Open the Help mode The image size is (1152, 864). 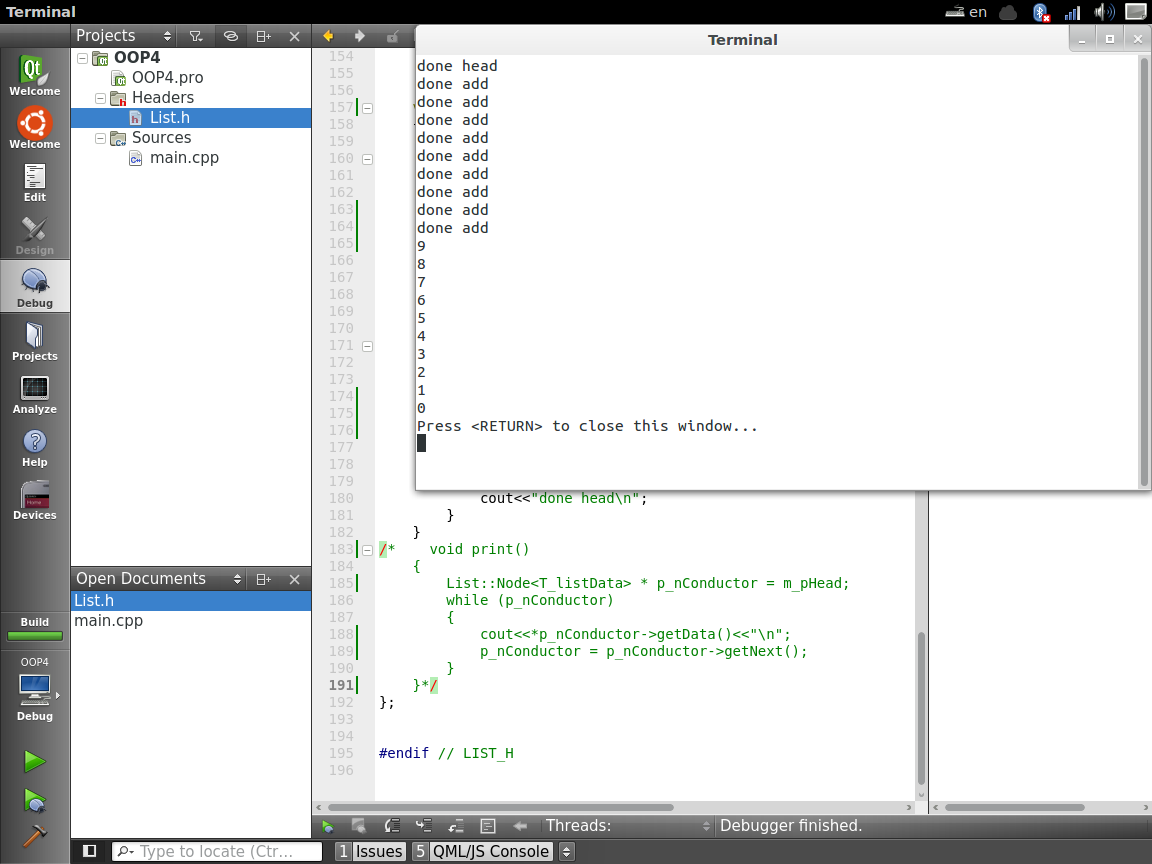pos(34,447)
